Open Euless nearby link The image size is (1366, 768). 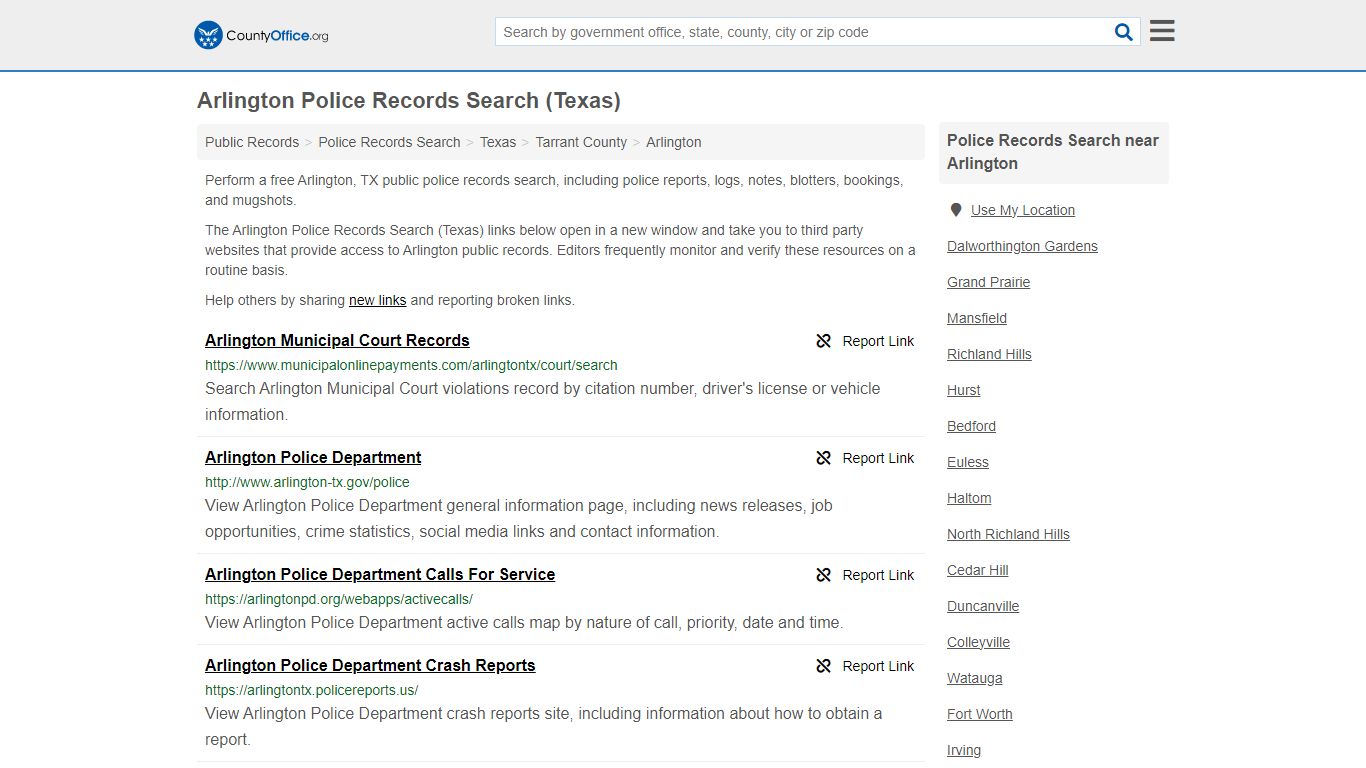pos(968,462)
